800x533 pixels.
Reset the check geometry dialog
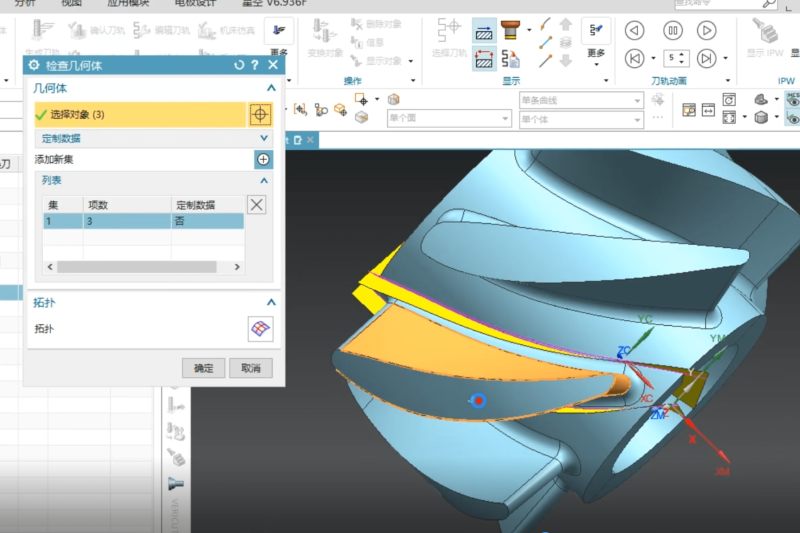tap(239, 65)
